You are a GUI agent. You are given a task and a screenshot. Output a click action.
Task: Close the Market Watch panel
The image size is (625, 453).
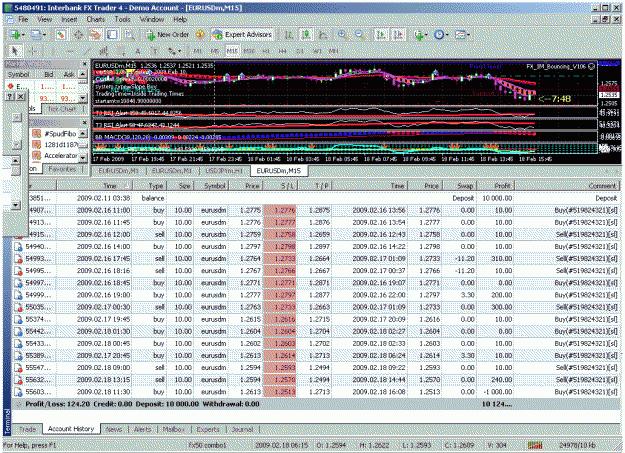(x=85, y=64)
